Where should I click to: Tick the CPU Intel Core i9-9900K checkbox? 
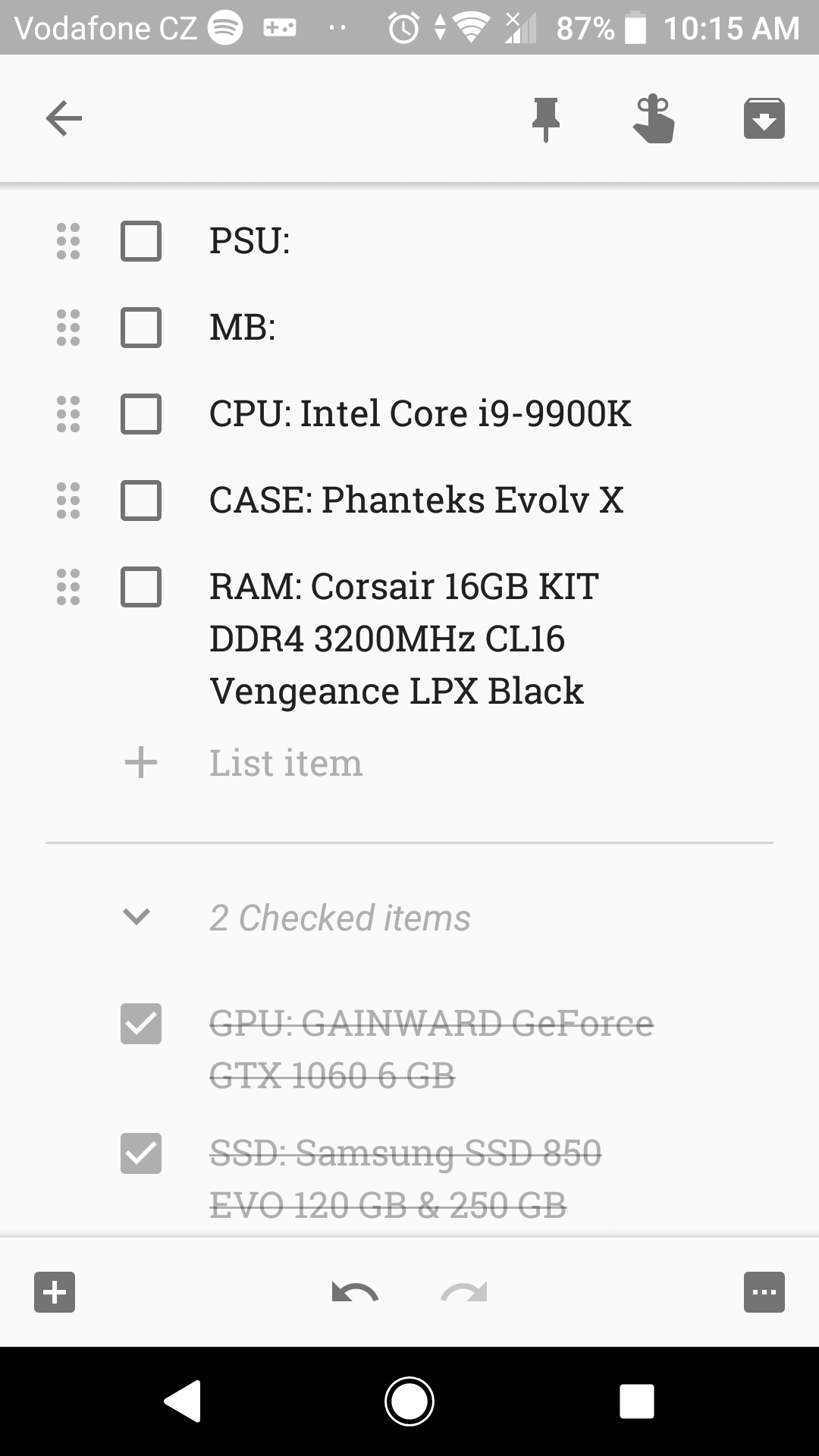tap(141, 414)
